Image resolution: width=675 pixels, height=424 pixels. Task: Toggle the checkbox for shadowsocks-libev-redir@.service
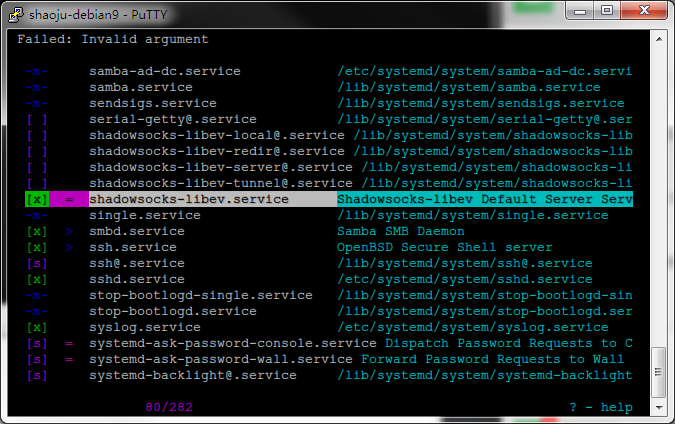click(37, 151)
